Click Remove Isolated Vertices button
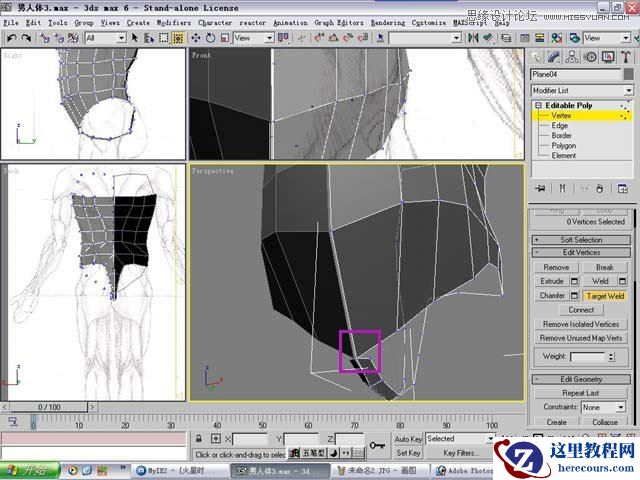The height and width of the screenshot is (480, 640). [x=581, y=324]
